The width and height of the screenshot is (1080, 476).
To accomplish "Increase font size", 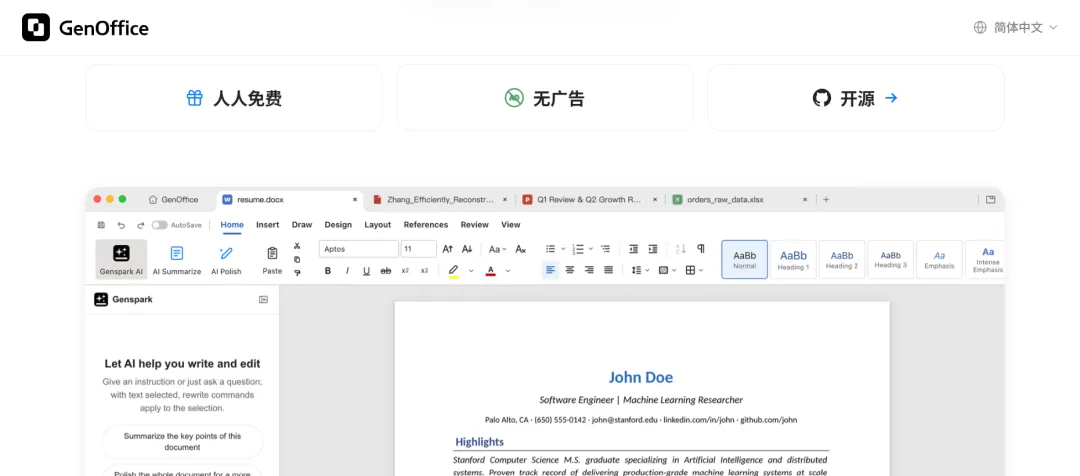I will pyautogui.click(x=448, y=249).
